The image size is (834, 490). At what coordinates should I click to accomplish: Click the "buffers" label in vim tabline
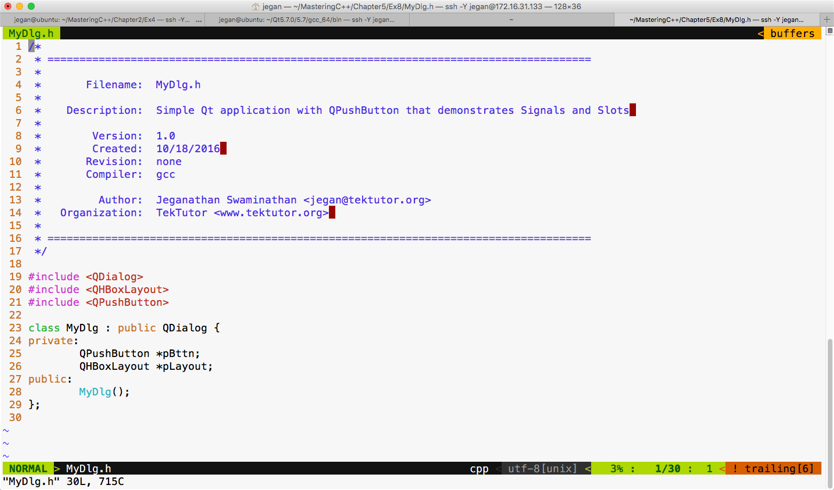(792, 33)
